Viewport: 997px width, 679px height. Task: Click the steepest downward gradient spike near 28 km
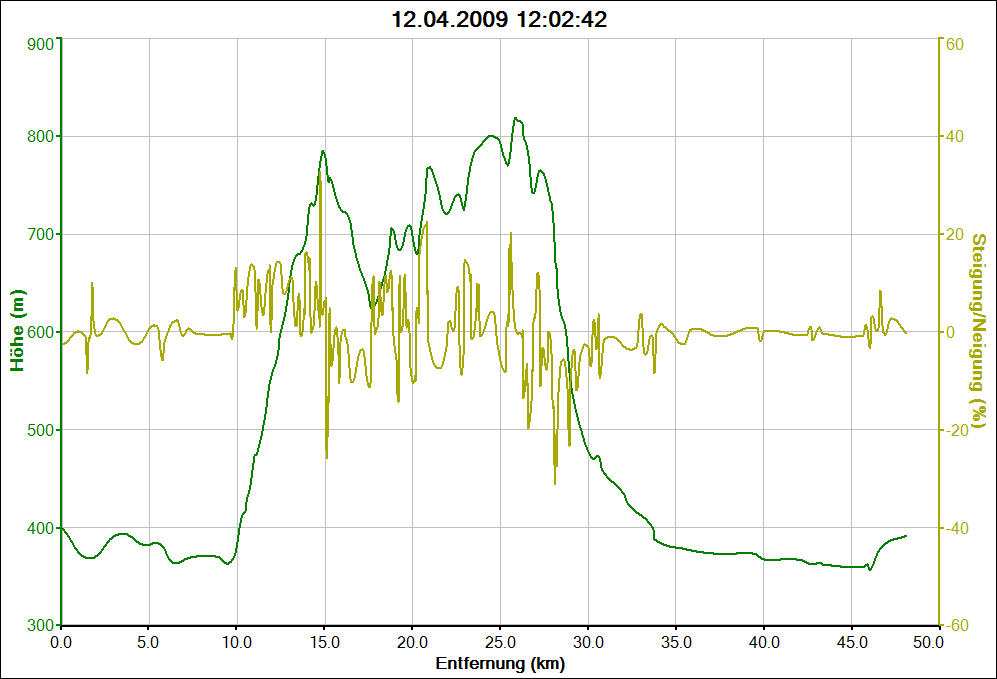tap(555, 483)
